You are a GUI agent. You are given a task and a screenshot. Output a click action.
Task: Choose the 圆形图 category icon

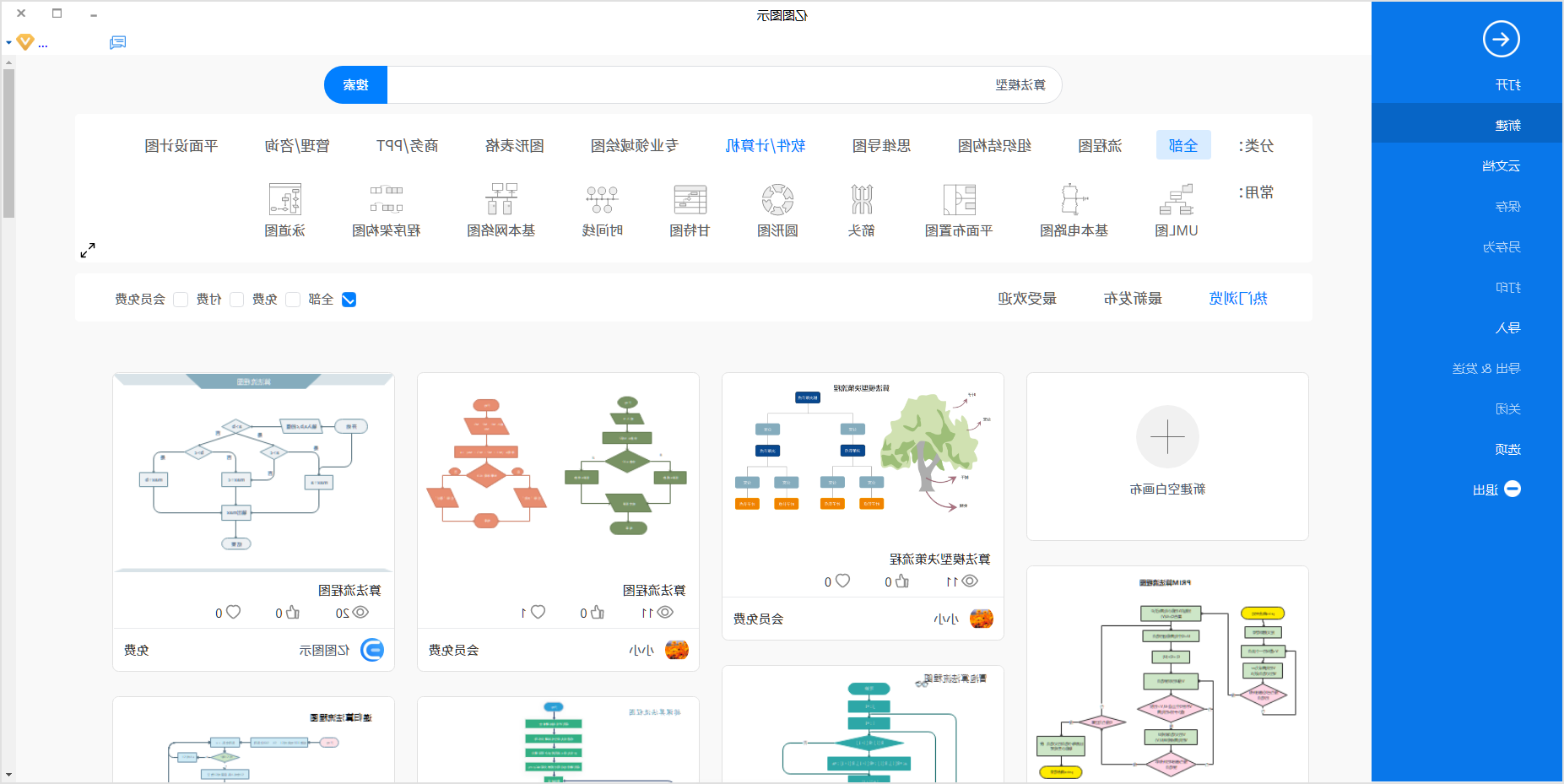(x=777, y=199)
